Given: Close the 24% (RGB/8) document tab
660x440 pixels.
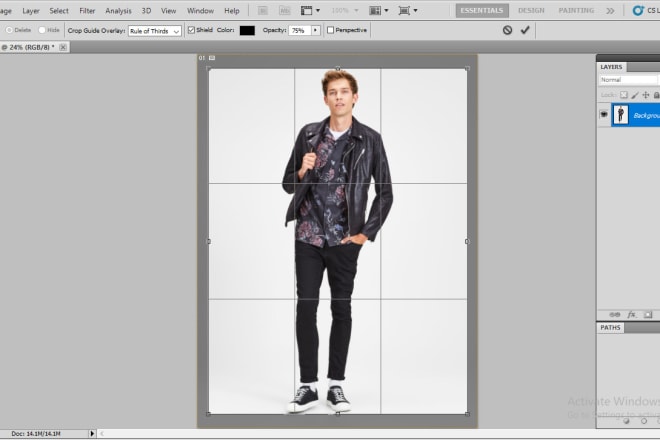Looking at the screenshot, I should click(x=63, y=47).
